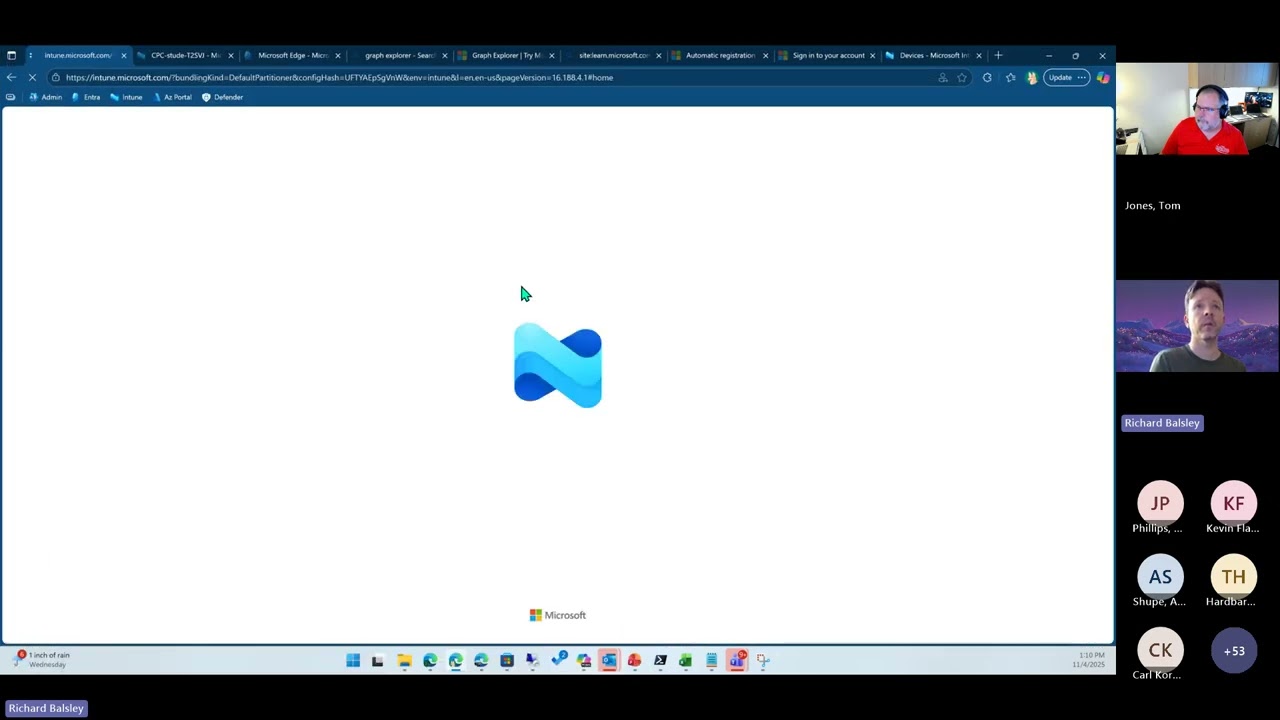Close the Automatic registration tab

pos(766,56)
